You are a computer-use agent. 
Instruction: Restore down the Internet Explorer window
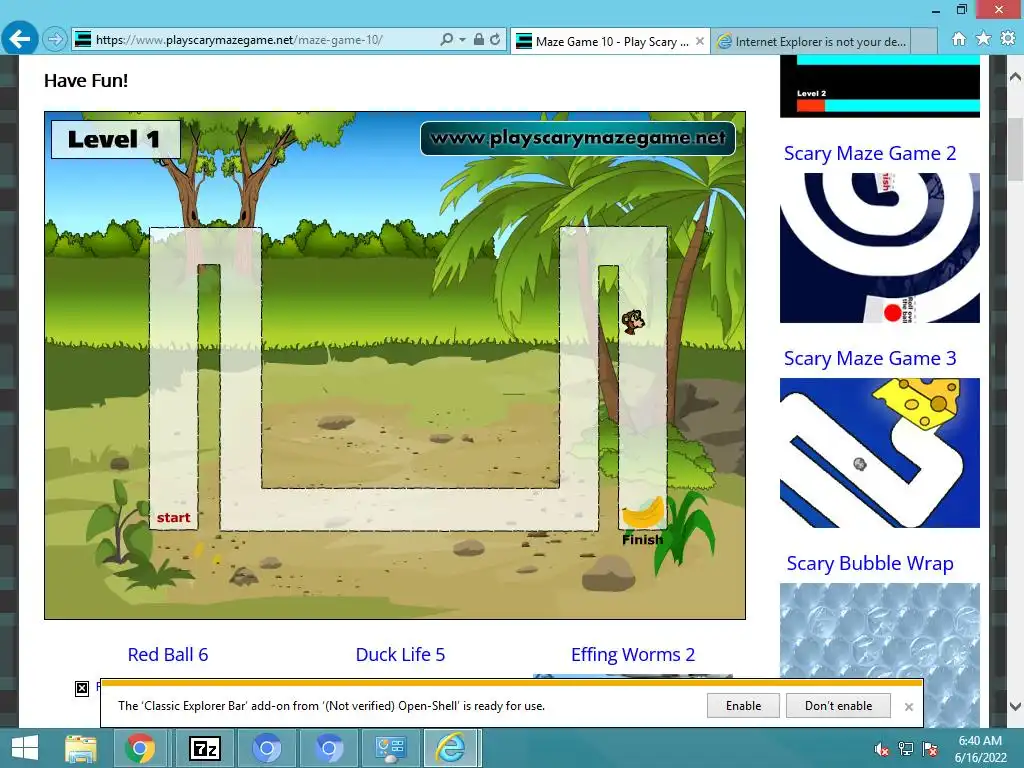pos(962,9)
